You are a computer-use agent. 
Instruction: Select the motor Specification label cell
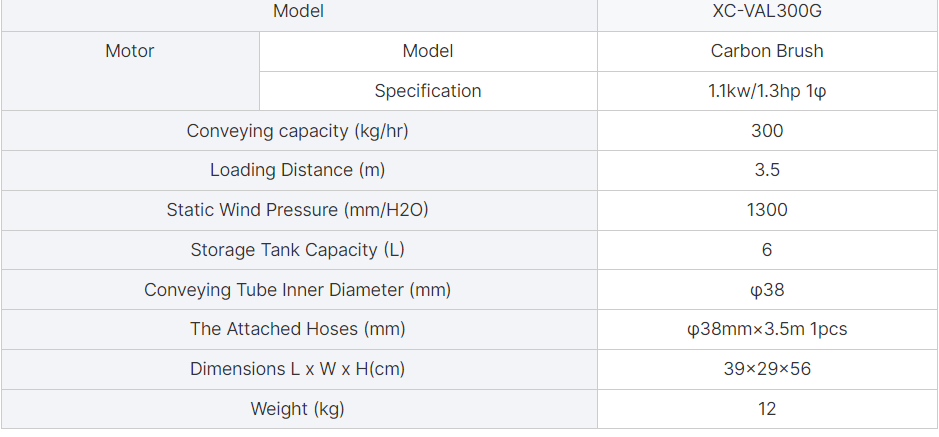(428, 91)
